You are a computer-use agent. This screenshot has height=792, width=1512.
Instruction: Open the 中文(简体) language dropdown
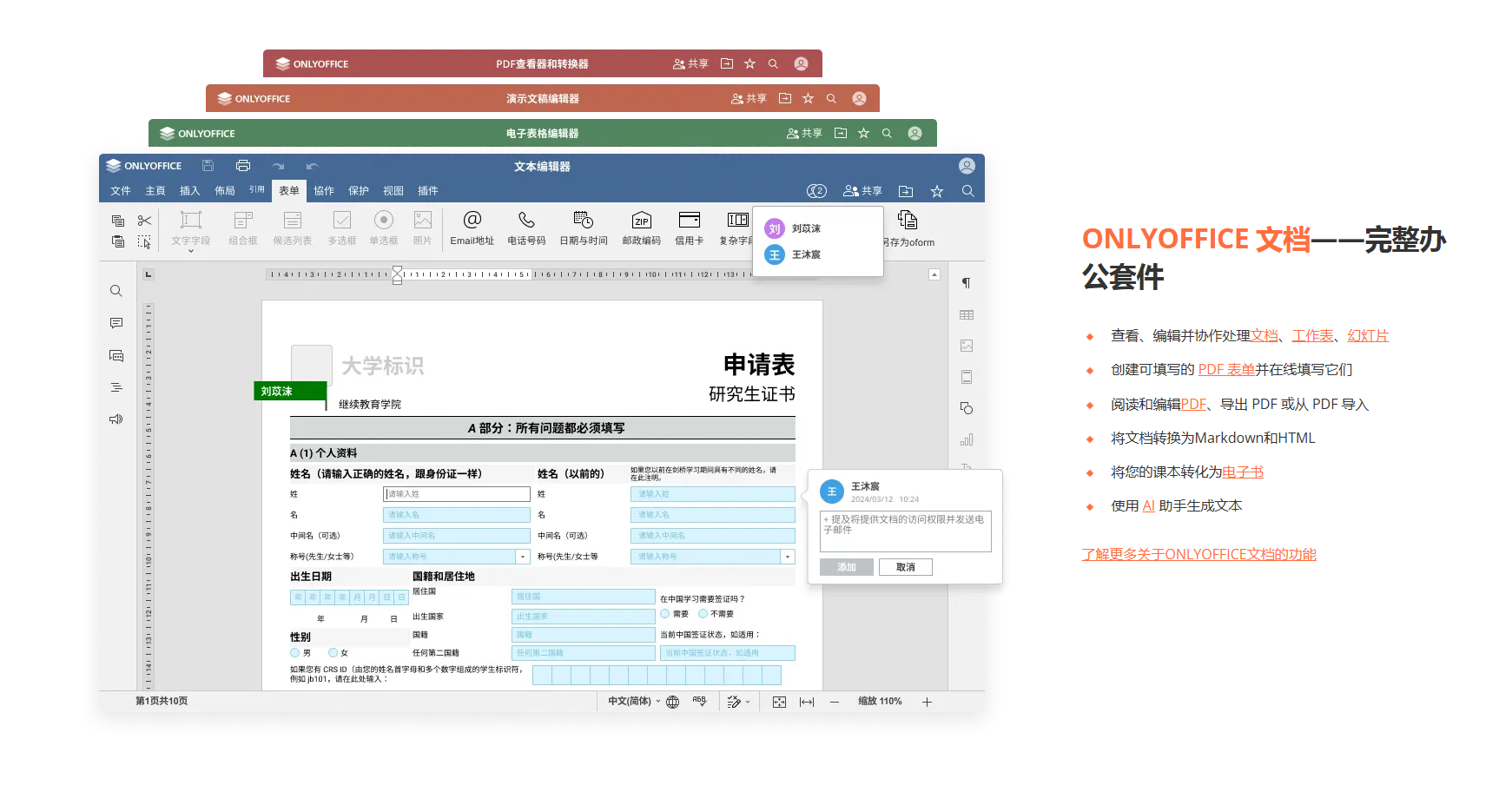634,702
